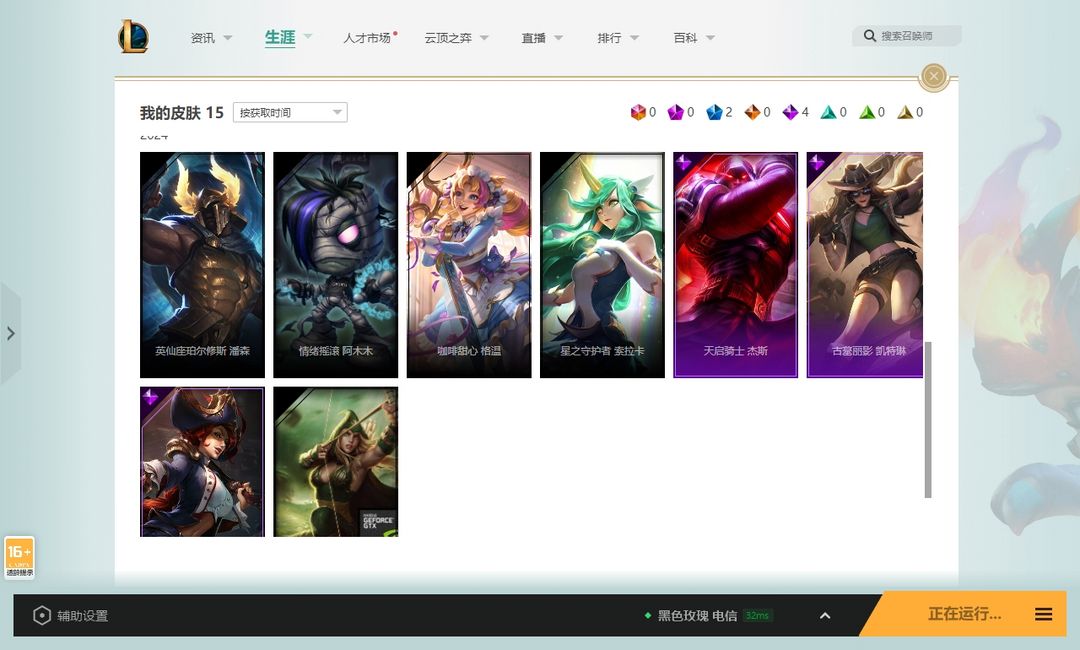Click the 16+ age rating badge
The height and width of the screenshot is (650, 1080).
click(19, 558)
